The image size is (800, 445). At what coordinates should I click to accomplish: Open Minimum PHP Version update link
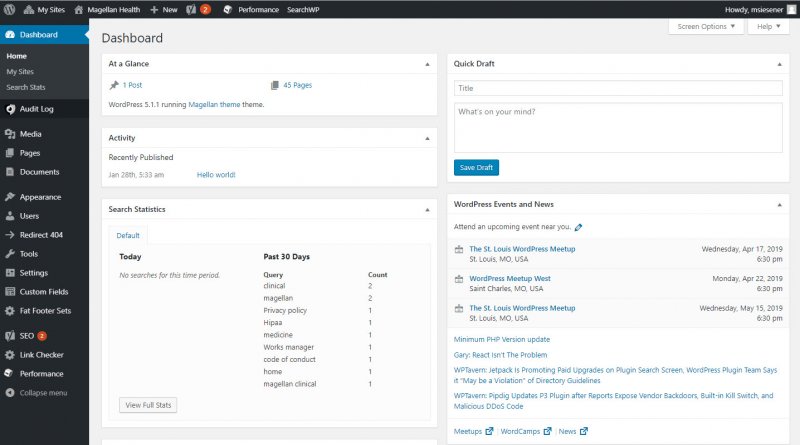(x=502, y=339)
